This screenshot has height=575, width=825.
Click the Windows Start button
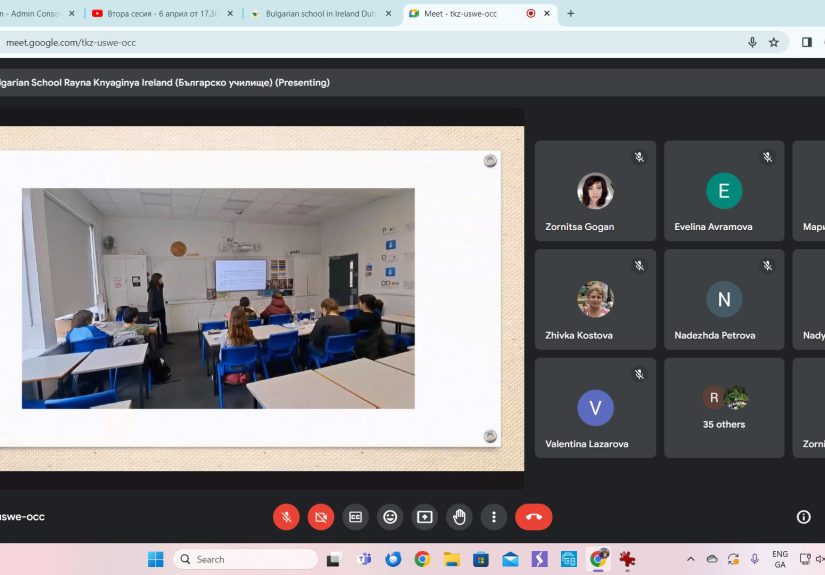(x=156, y=559)
